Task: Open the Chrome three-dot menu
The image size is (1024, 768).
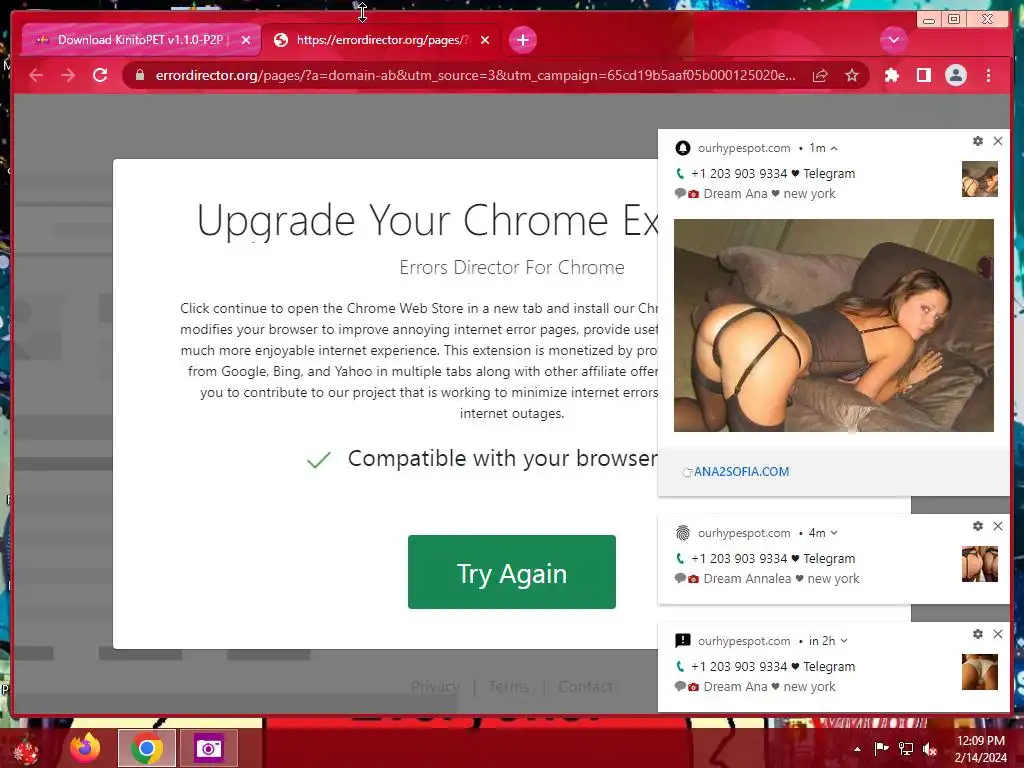Action: tap(988, 76)
